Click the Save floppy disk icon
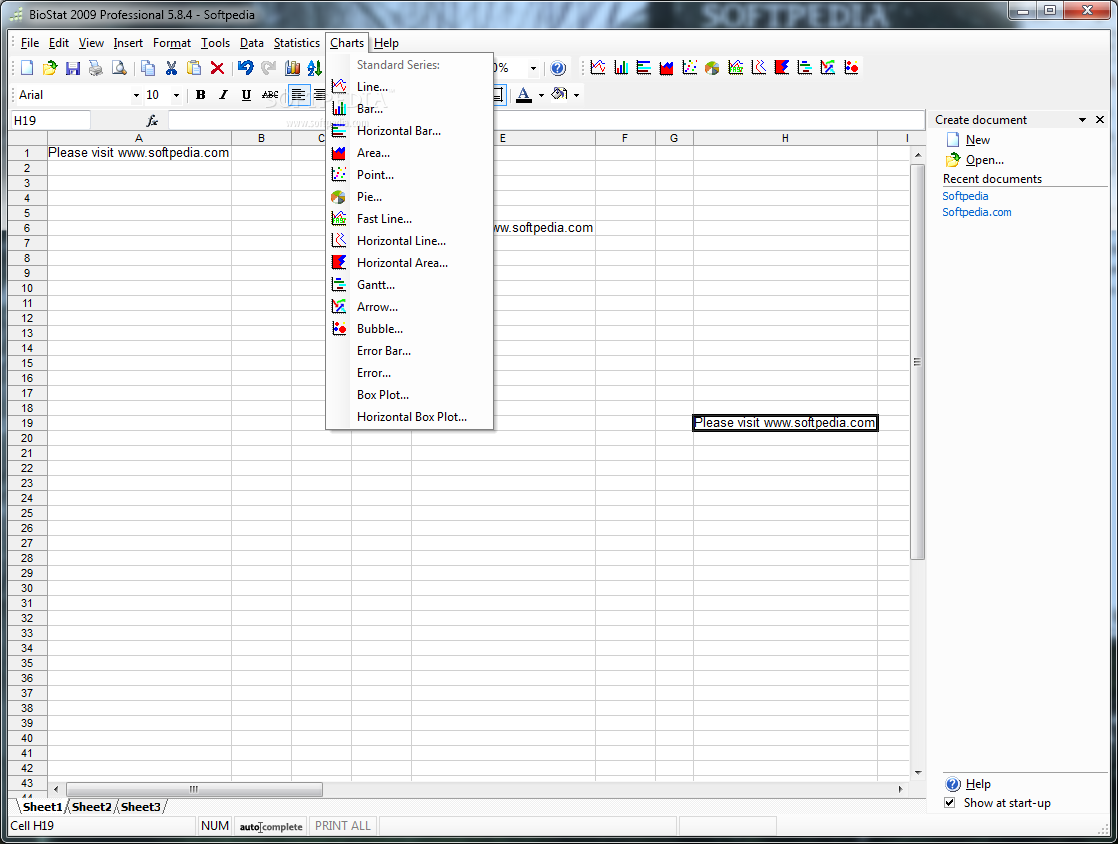Image resolution: width=1118 pixels, height=844 pixels. (x=73, y=68)
